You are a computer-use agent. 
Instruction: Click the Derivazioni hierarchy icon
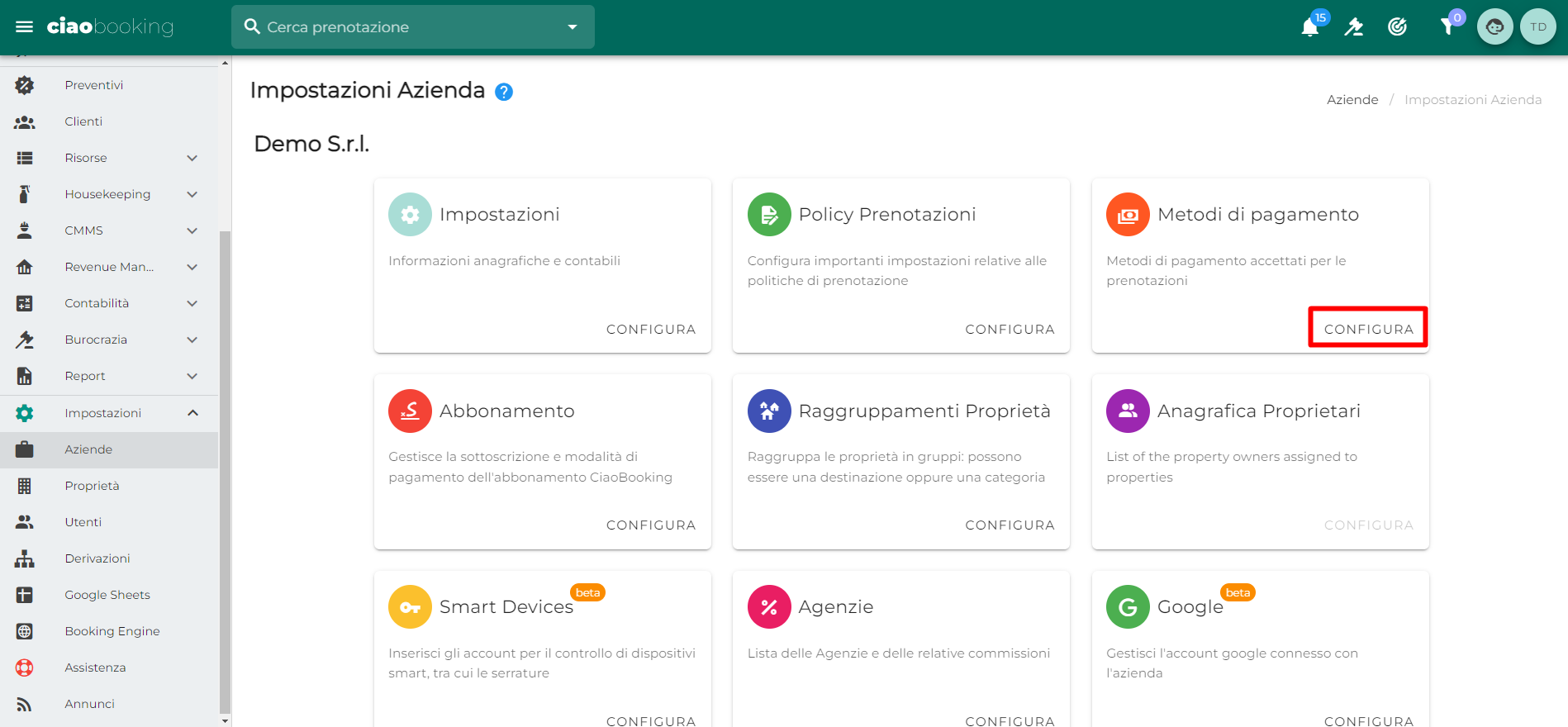[x=25, y=558]
